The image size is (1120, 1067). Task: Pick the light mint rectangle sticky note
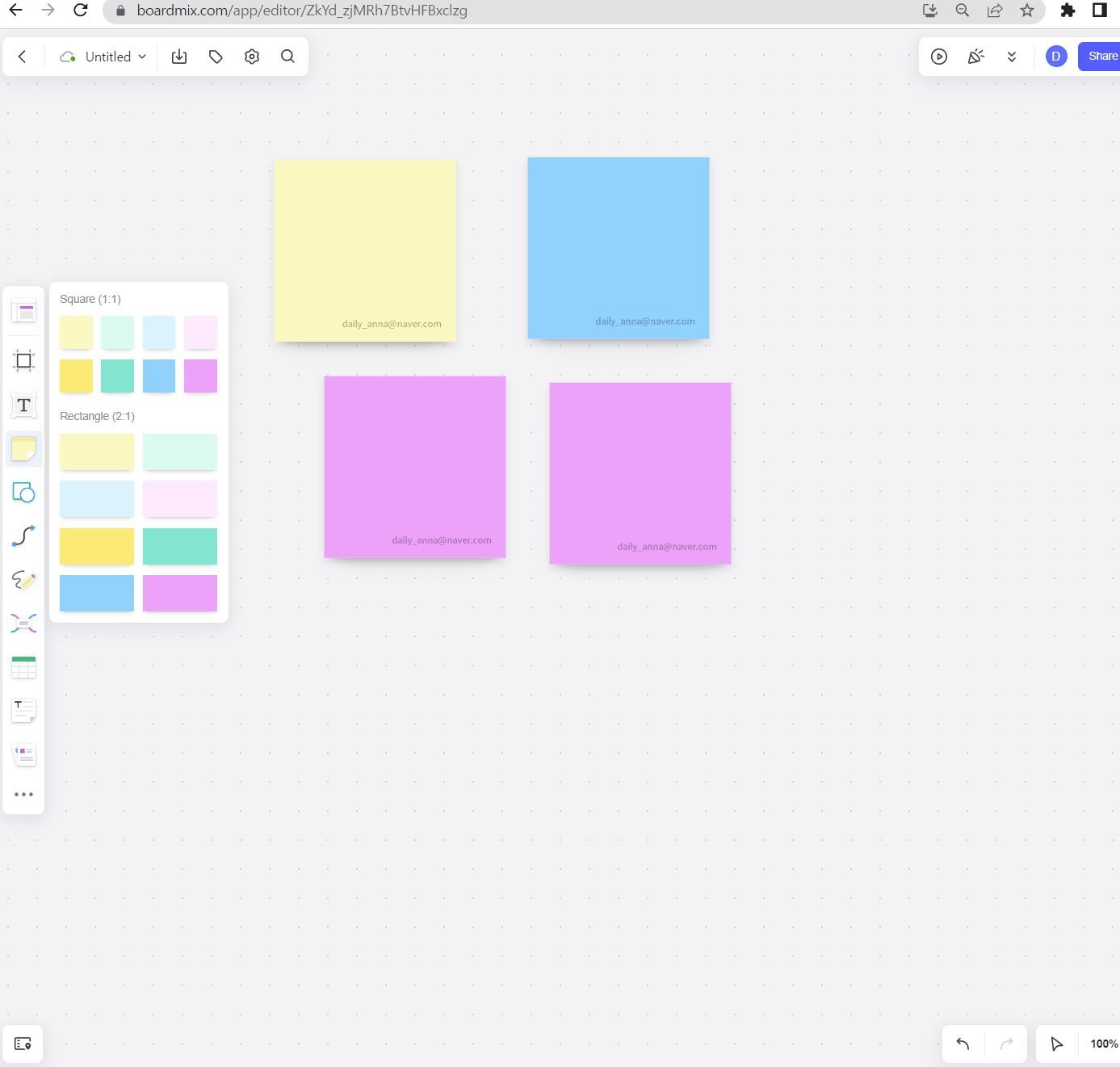tap(180, 452)
